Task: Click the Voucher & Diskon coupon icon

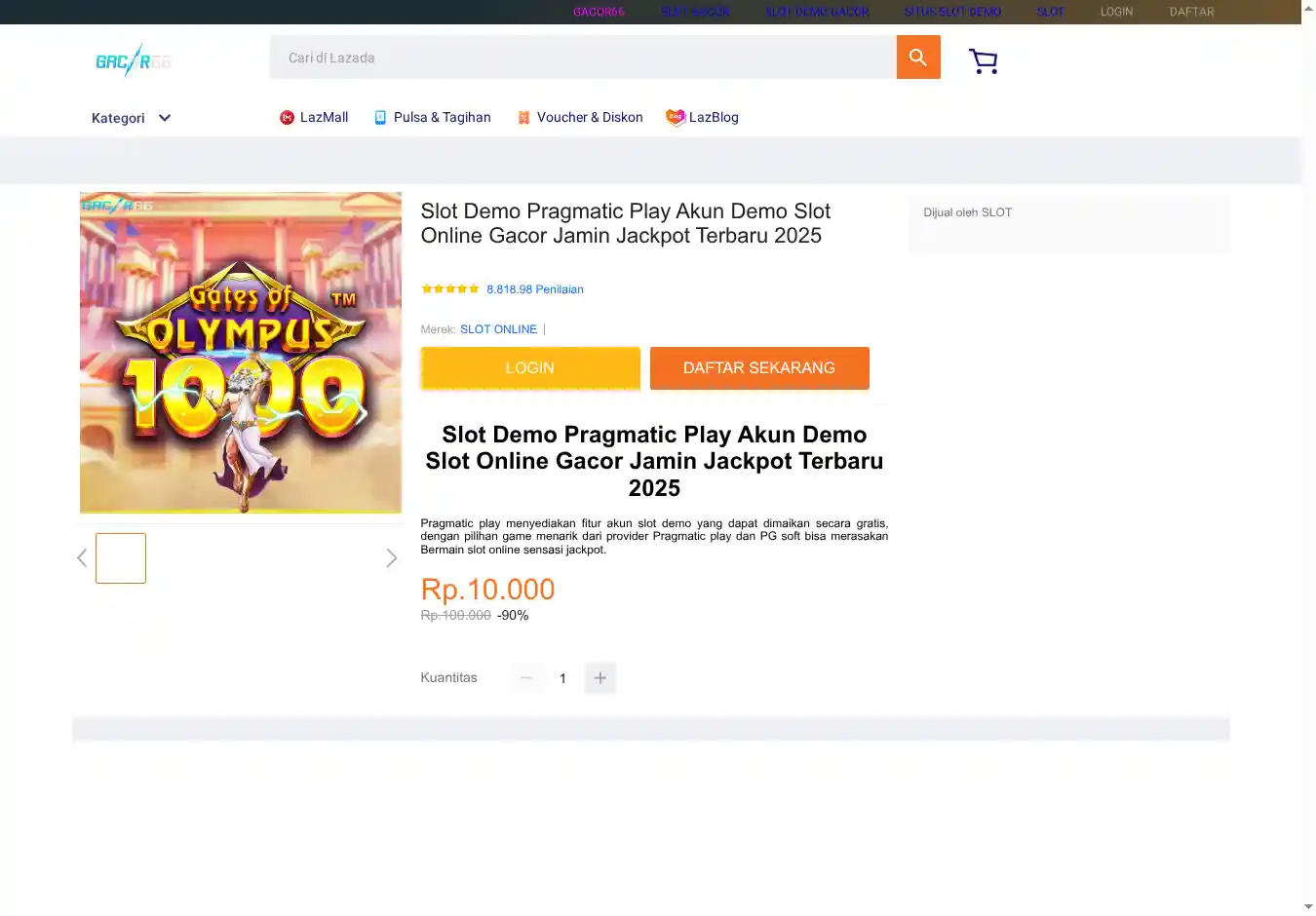Action: pos(523,118)
